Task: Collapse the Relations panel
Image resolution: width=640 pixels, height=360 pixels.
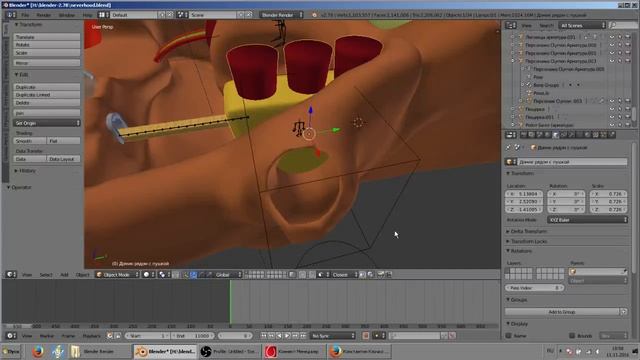Action: click(519, 251)
